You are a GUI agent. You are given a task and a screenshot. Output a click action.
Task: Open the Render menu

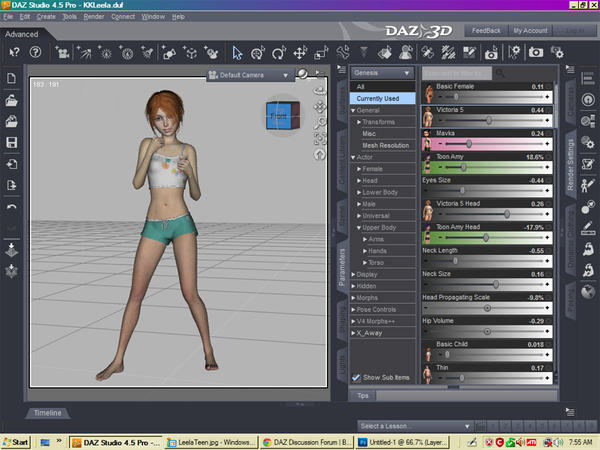96,17
